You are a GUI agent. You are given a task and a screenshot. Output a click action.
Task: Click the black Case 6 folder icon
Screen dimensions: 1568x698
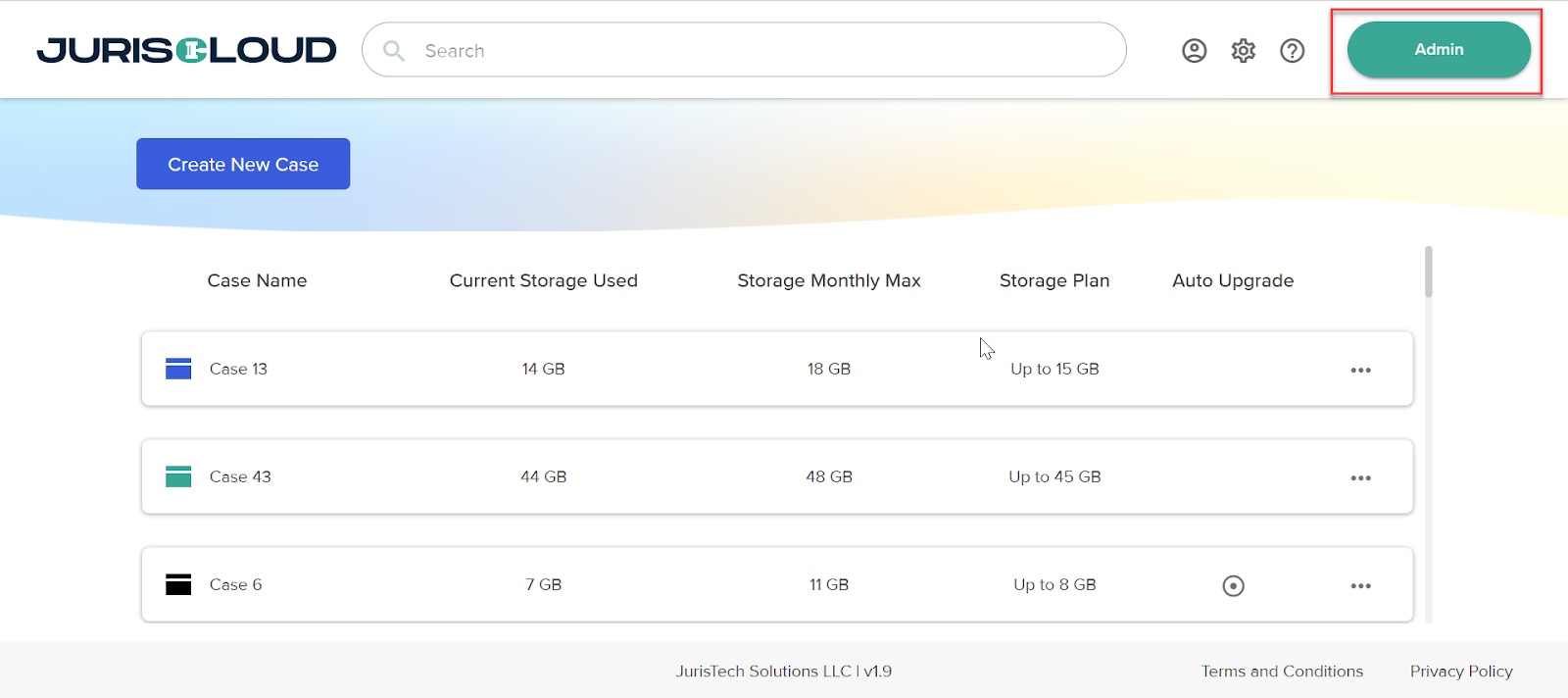(178, 584)
